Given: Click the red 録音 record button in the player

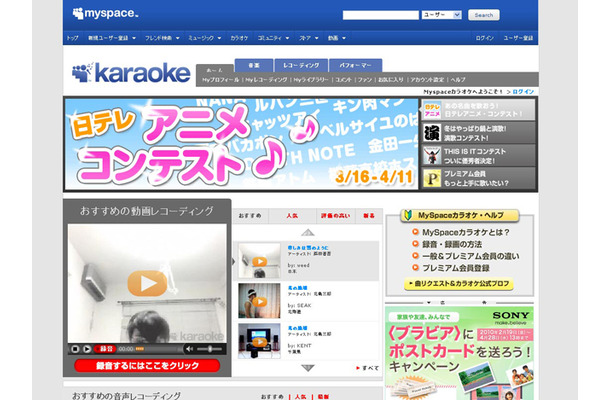Looking at the screenshot, I should (105, 349).
